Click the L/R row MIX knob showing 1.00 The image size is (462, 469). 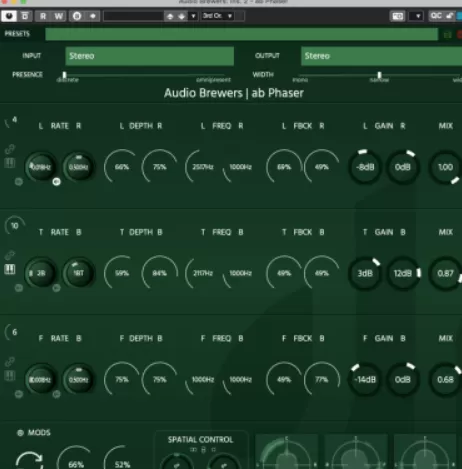tap(445, 167)
